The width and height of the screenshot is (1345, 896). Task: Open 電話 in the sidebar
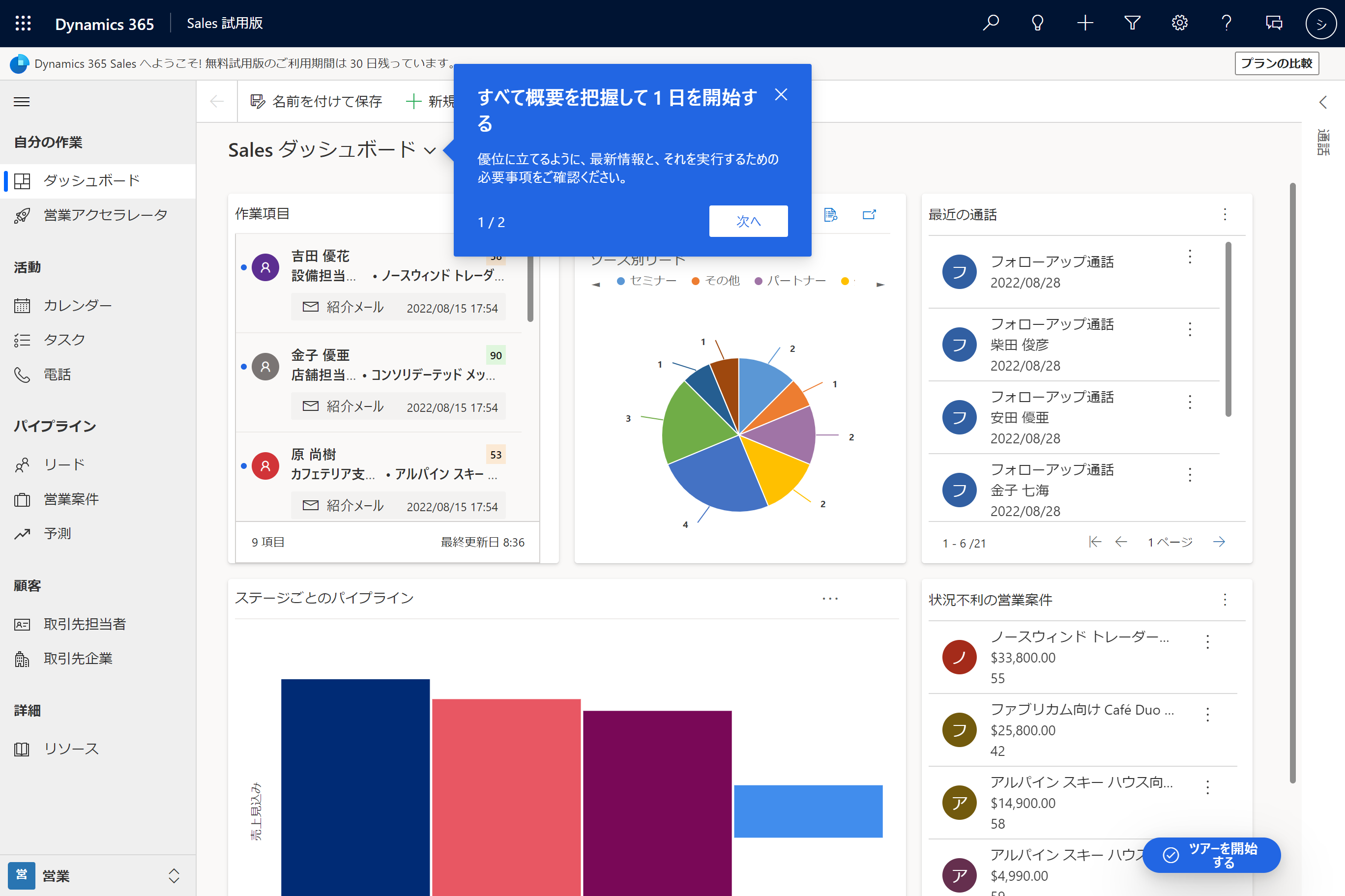(98, 375)
